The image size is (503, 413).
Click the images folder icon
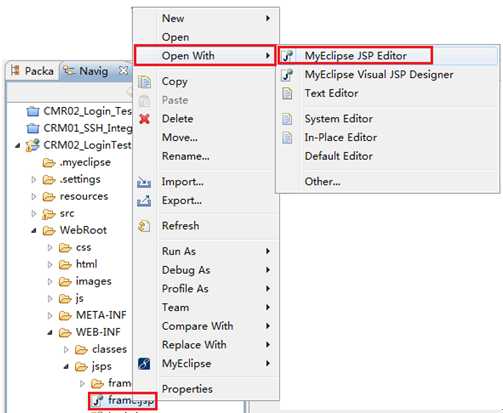point(65,282)
